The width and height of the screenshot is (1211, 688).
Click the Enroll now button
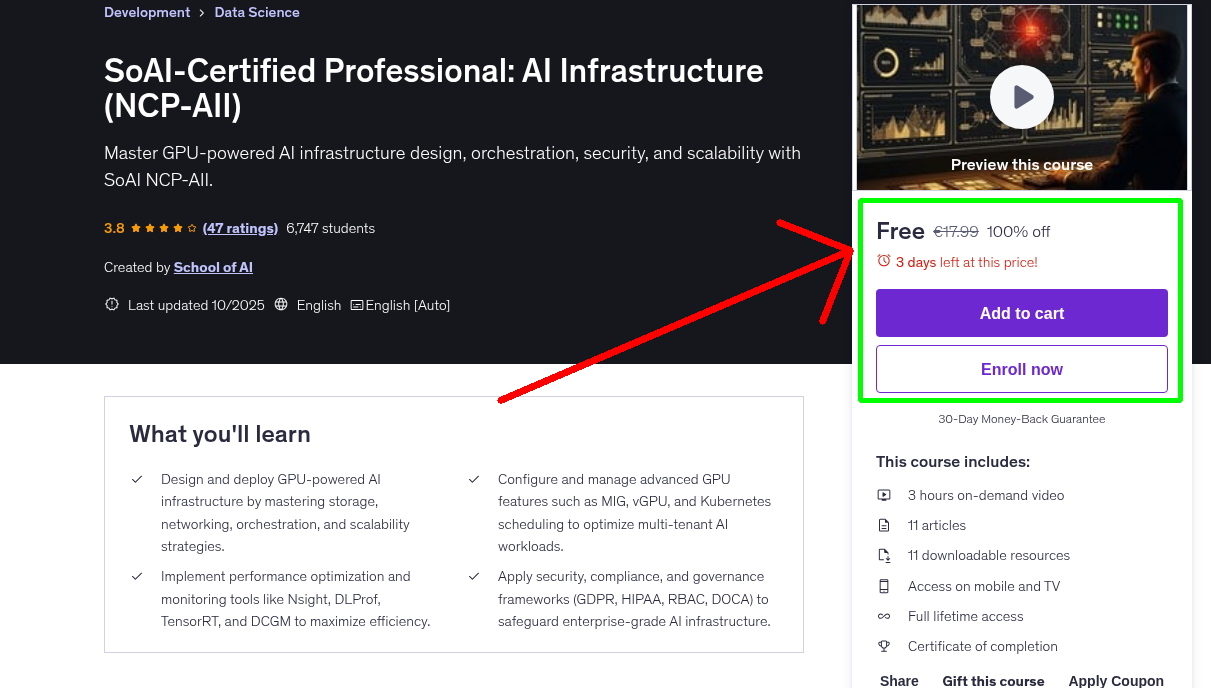pos(1021,368)
